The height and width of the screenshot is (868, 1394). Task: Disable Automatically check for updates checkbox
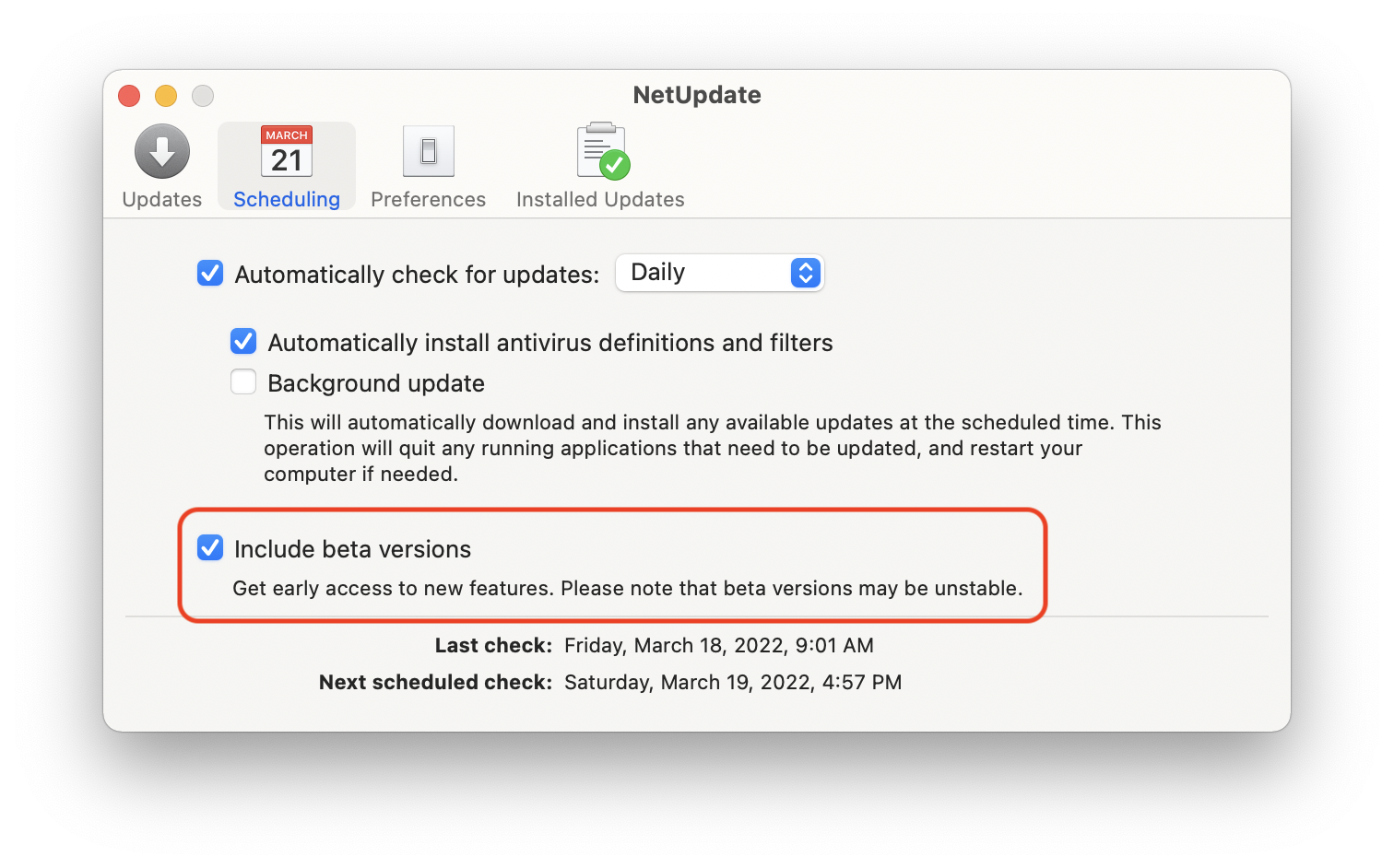(210, 274)
